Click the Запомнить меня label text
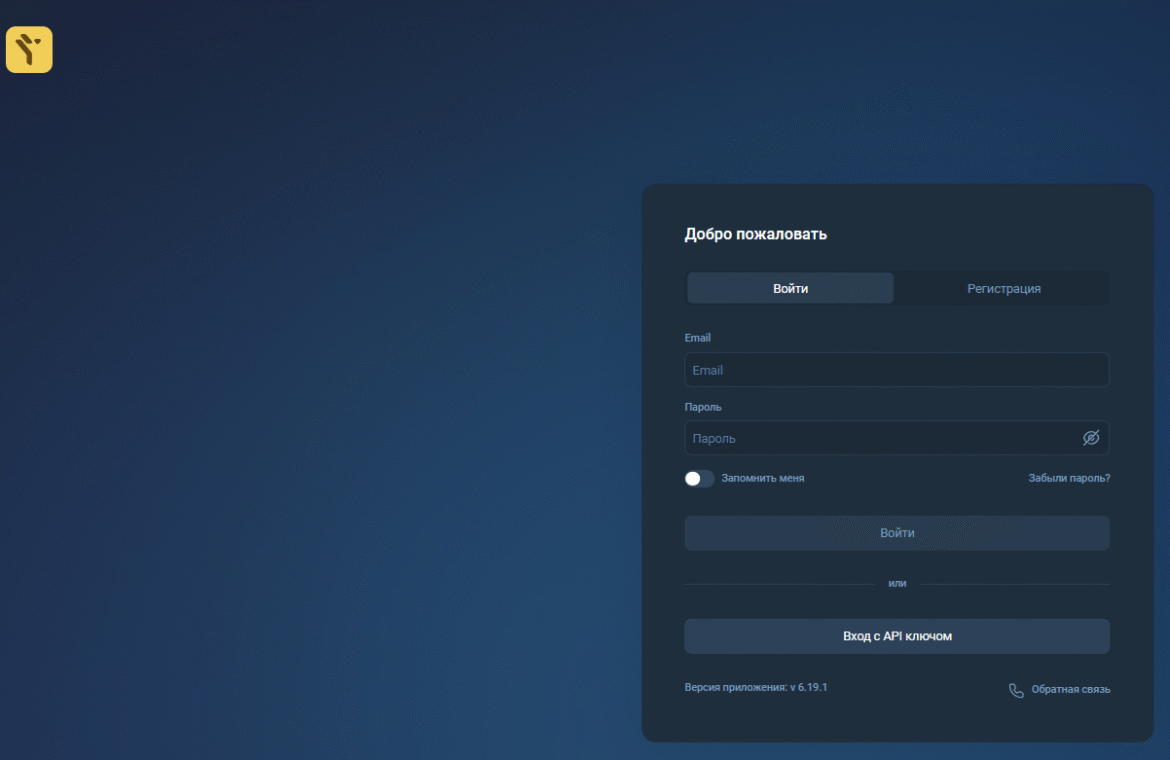 click(762, 478)
